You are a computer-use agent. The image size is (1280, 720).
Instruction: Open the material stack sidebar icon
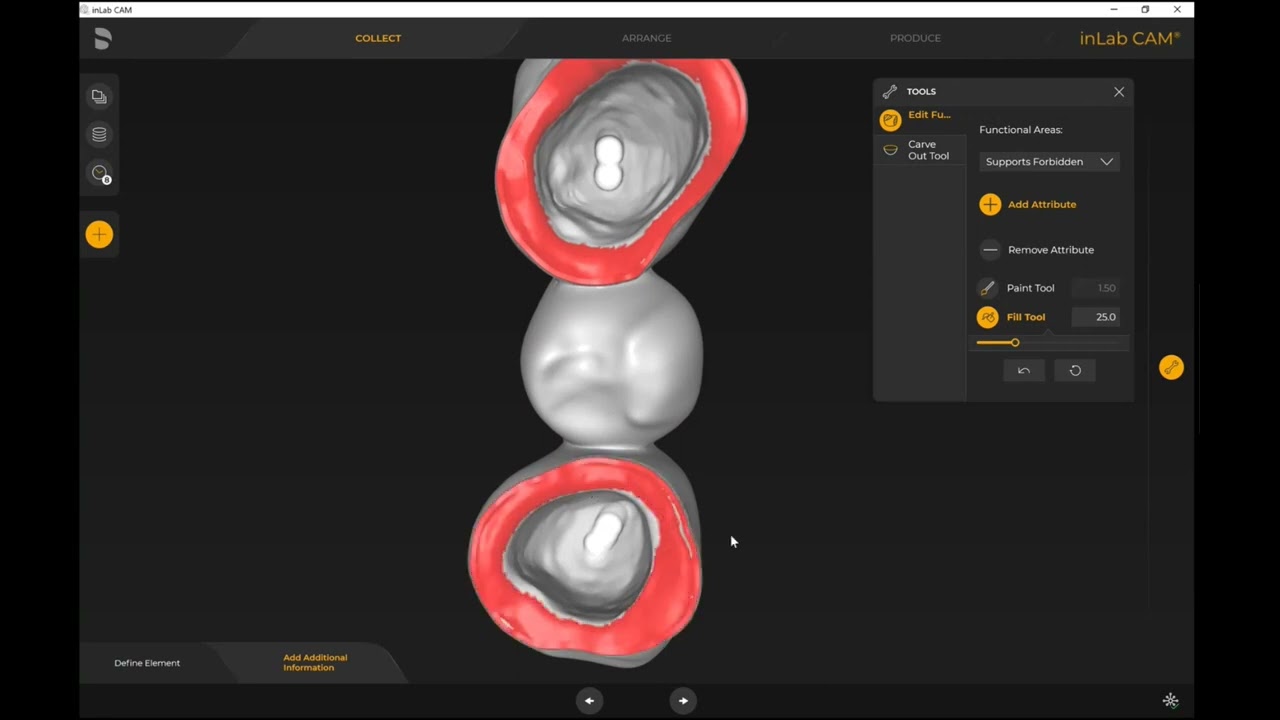(x=99, y=135)
